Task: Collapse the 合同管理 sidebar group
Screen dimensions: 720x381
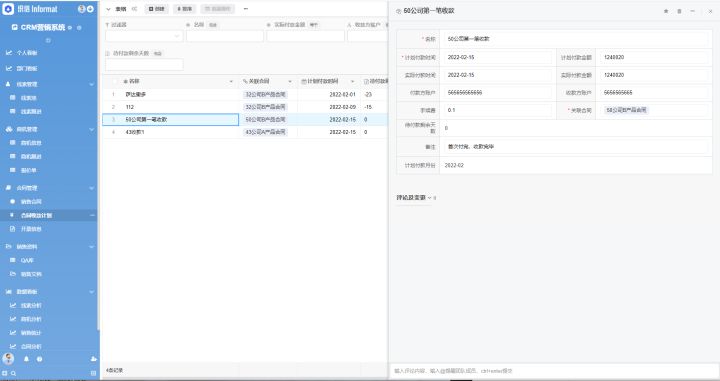Action: (x=91, y=188)
